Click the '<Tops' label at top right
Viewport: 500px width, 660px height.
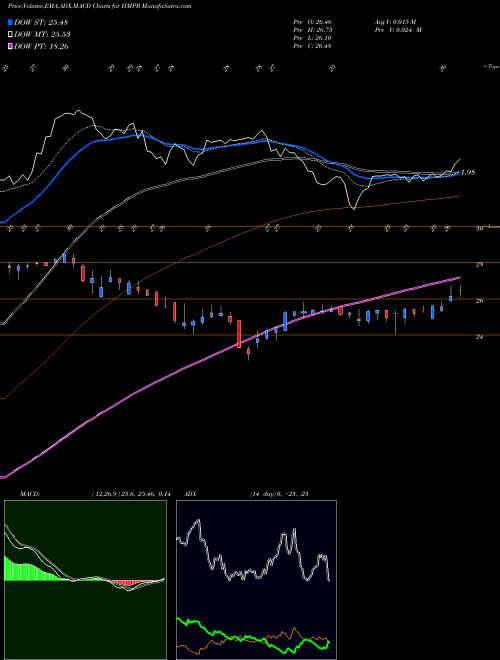(x=491, y=67)
